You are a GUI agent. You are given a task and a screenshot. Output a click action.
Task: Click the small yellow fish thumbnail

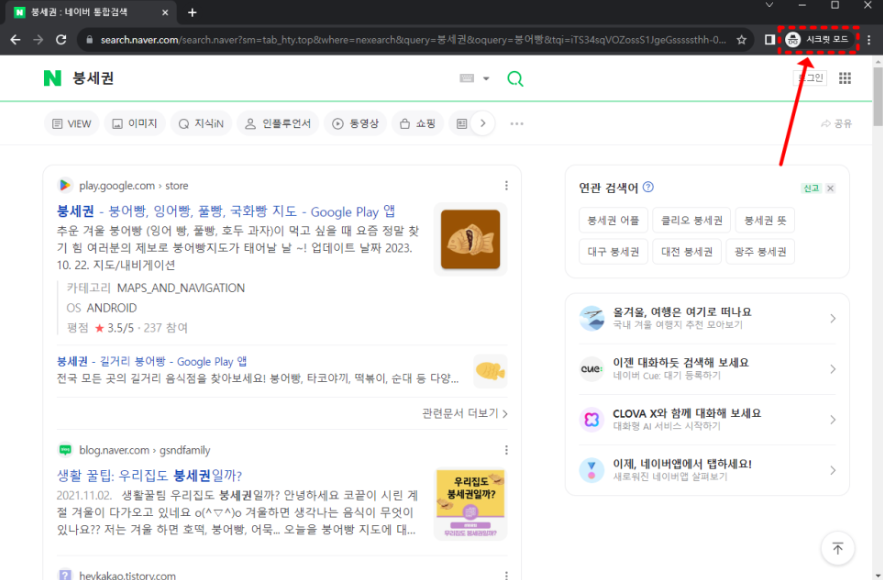point(490,371)
